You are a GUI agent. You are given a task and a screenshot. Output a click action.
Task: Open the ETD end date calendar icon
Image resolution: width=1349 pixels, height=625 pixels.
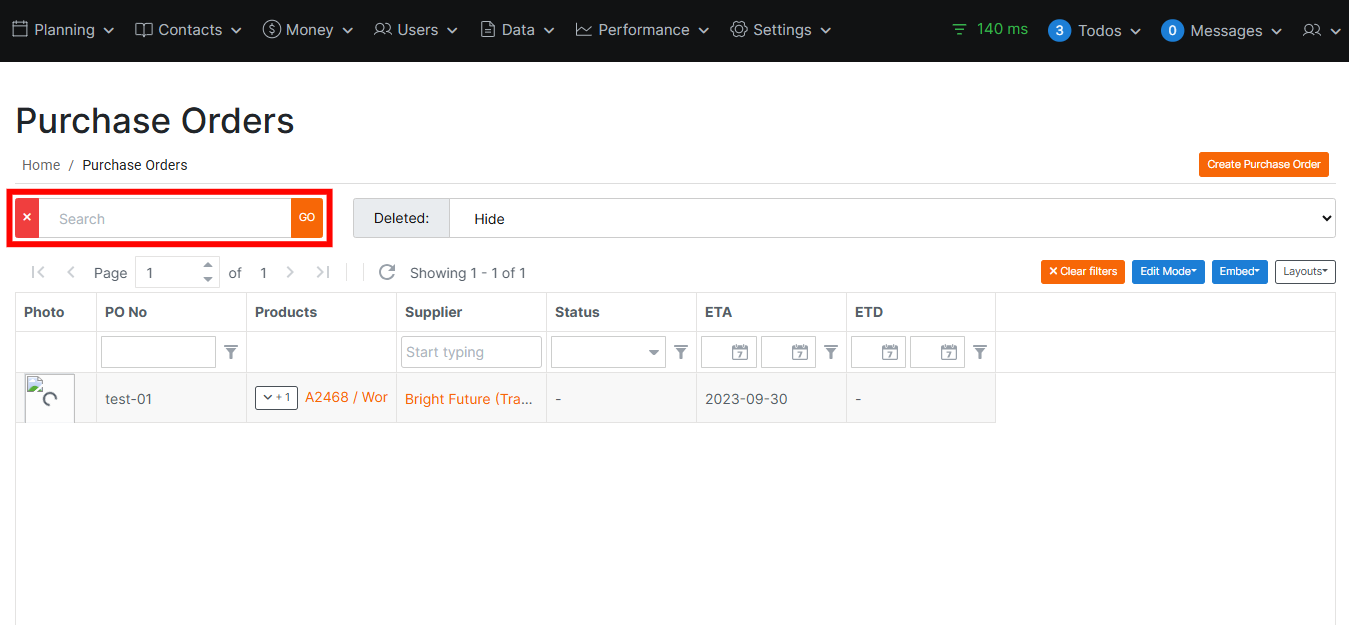[937, 351]
